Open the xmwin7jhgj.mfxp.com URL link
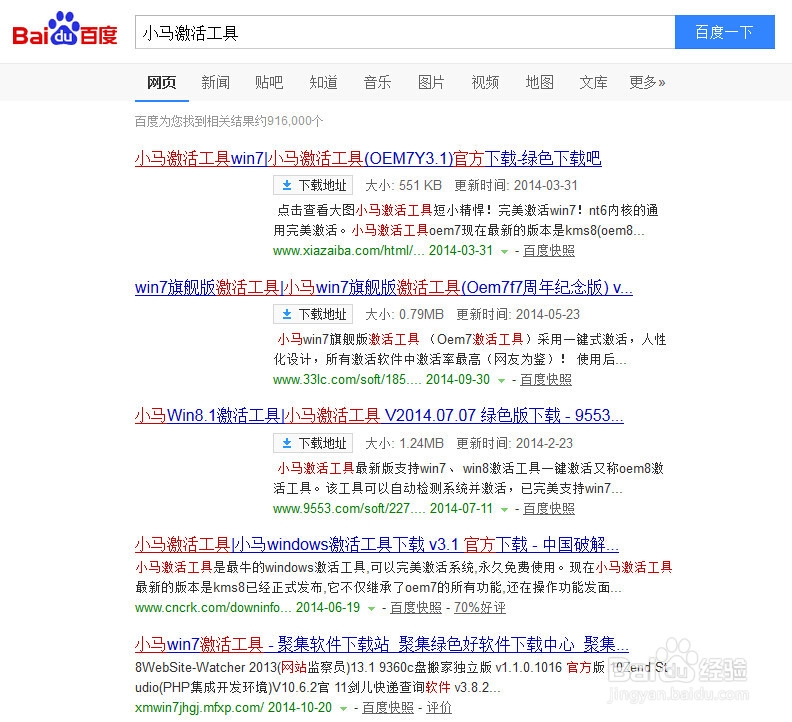The image size is (792, 722). (x=199, y=707)
